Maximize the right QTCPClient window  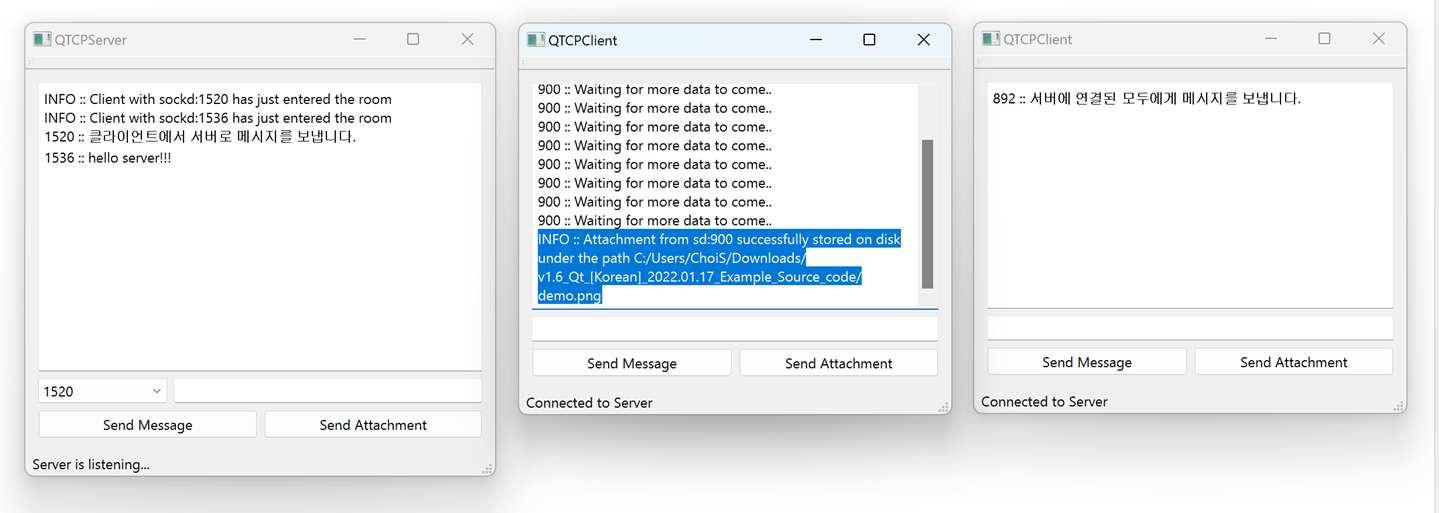(x=1324, y=39)
